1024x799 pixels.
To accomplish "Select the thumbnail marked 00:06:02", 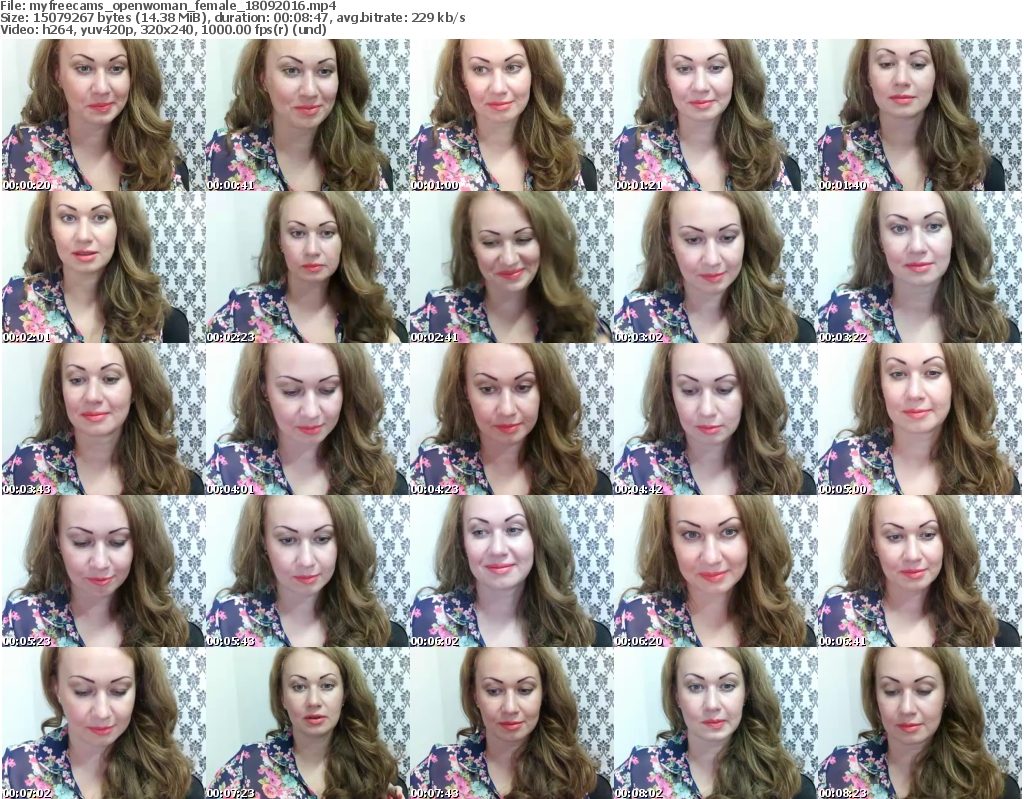I will pyautogui.click(x=511, y=571).
